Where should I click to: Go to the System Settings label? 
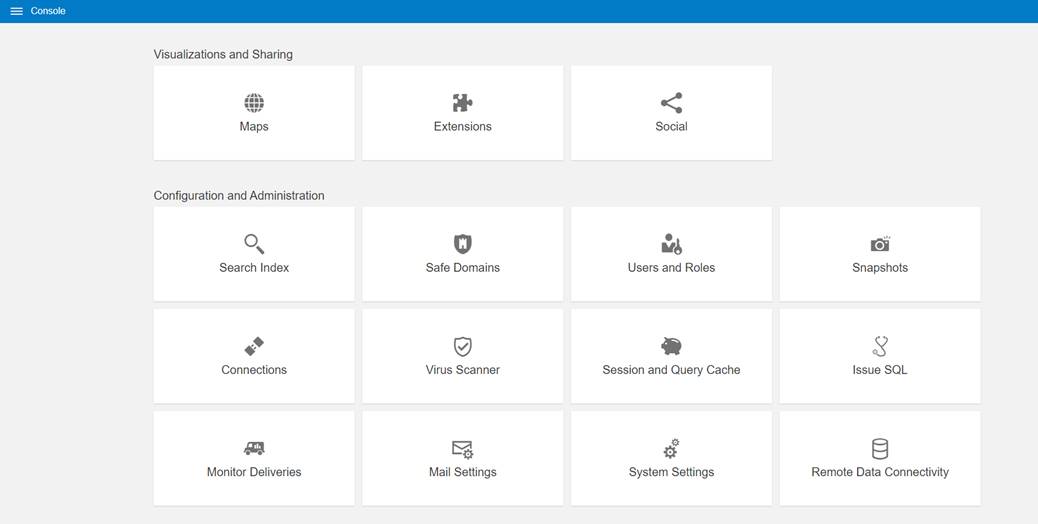click(x=671, y=472)
